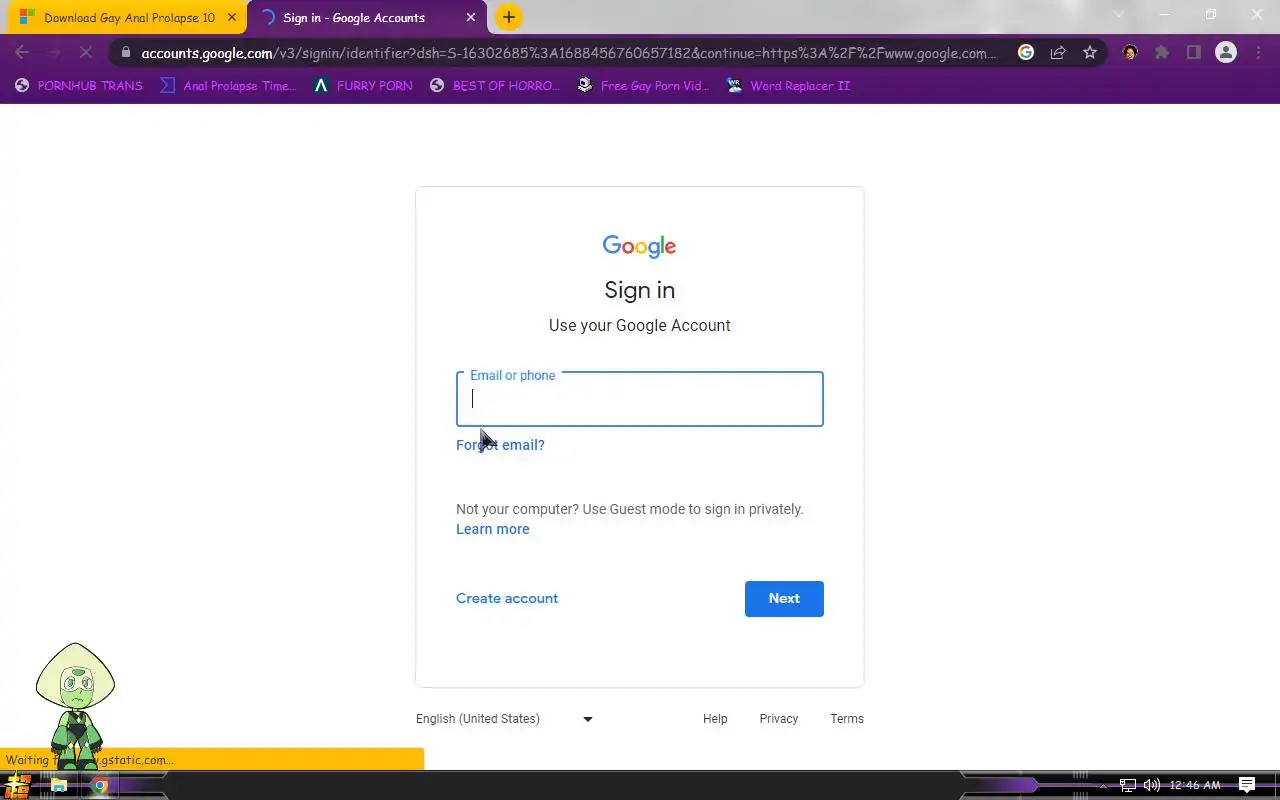Open Chrome's three-dot menu
The image size is (1280, 800).
(1258, 53)
